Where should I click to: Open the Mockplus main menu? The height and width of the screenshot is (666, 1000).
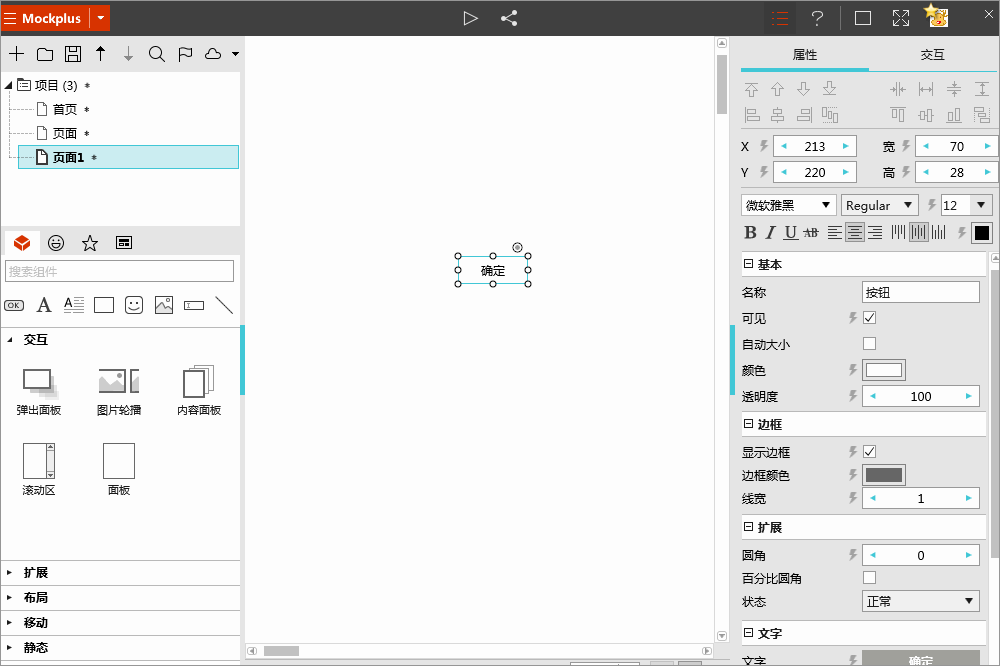pyautogui.click(x=45, y=18)
